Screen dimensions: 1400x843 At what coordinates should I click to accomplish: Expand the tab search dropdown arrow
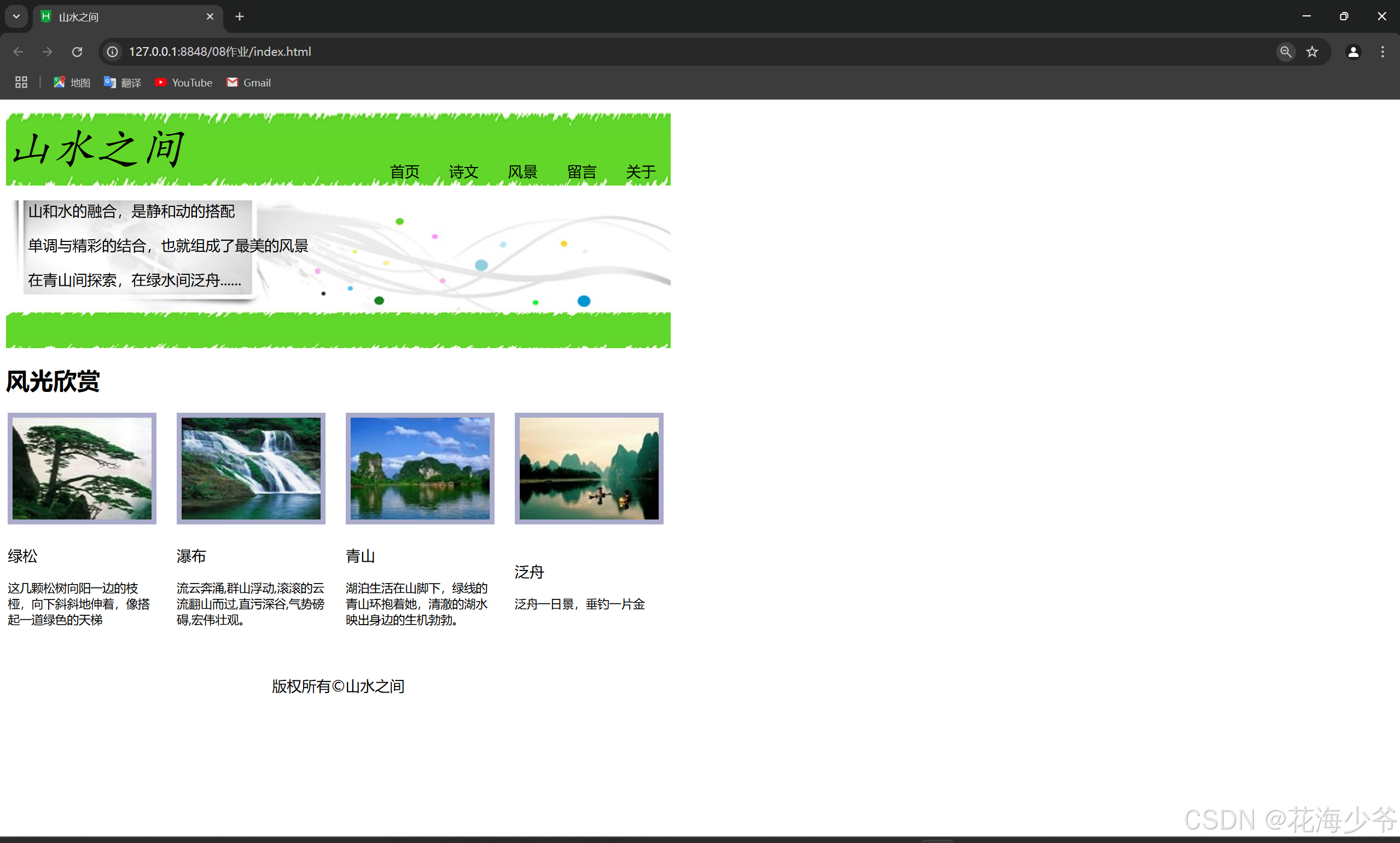pos(16,16)
